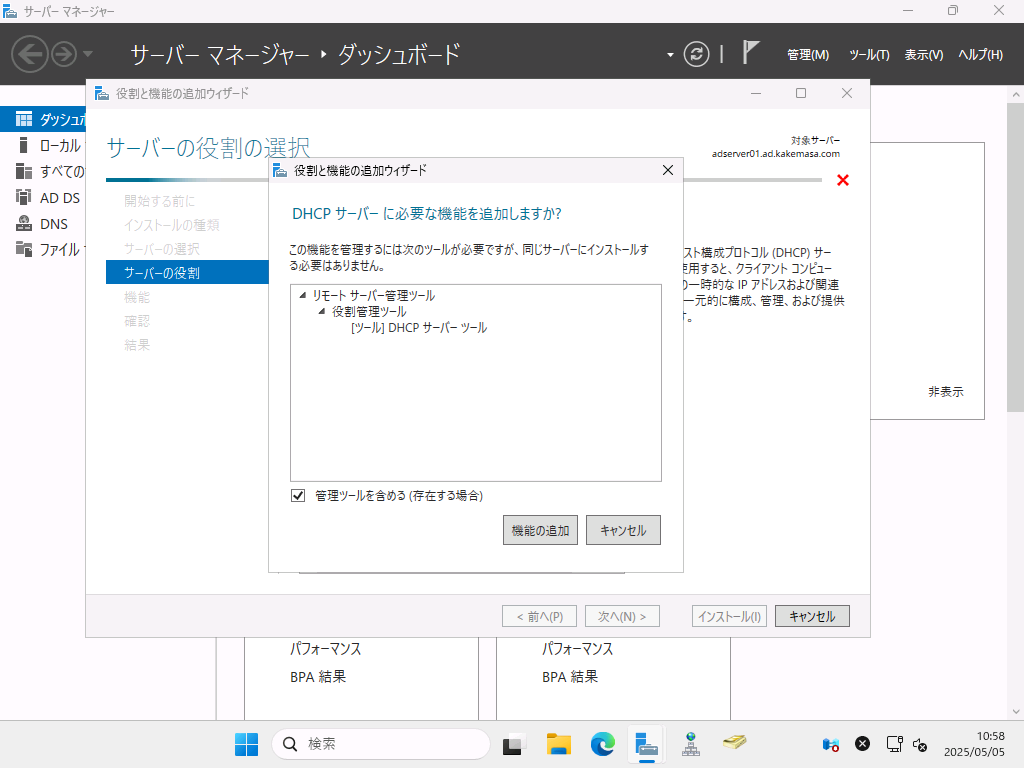Click the left パフォーマンス link on dashboard
This screenshot has height=768, width=1024.
click(x=325, y=648)
